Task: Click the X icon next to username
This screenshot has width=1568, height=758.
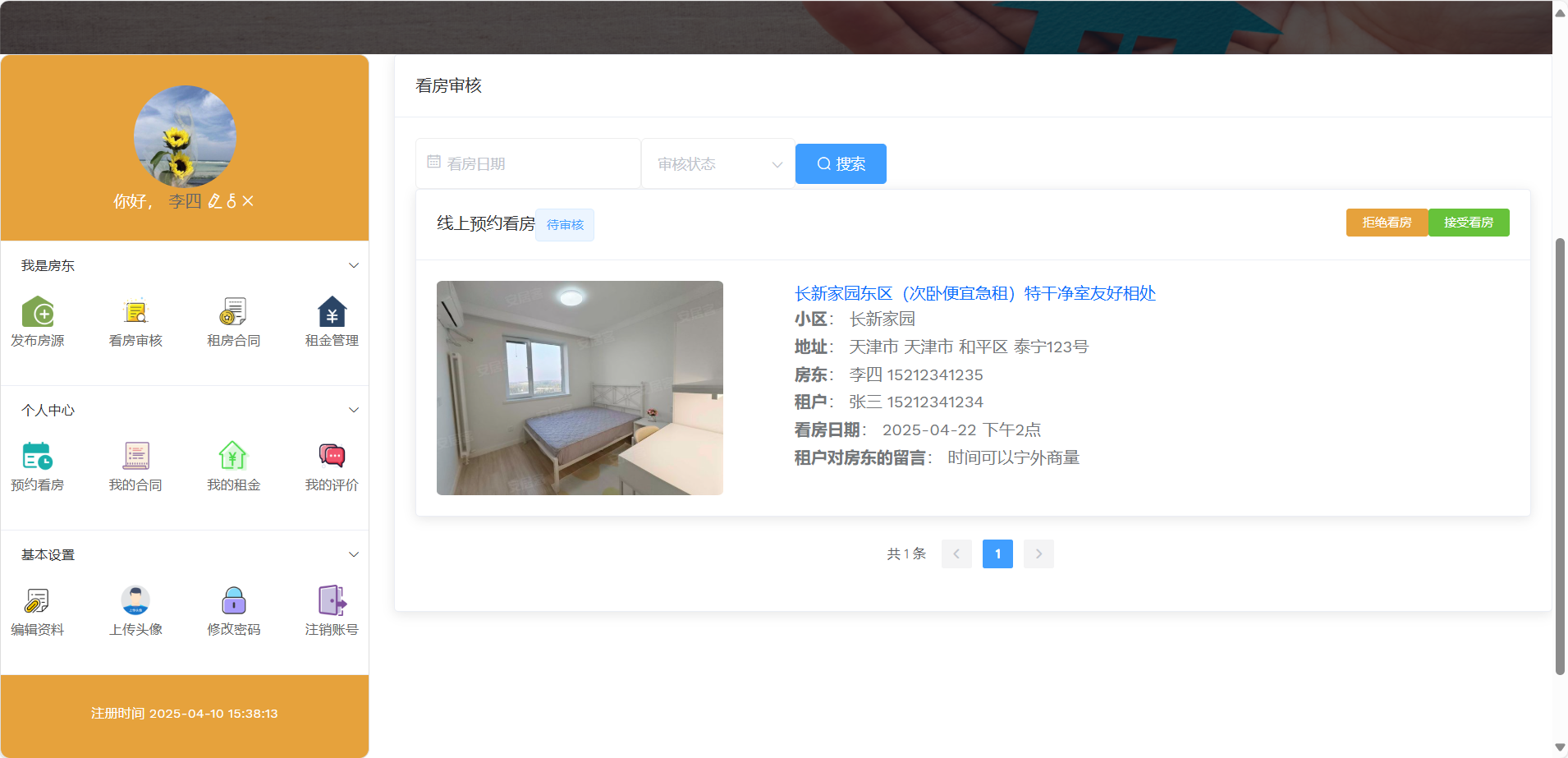Action: coord(248,201)
